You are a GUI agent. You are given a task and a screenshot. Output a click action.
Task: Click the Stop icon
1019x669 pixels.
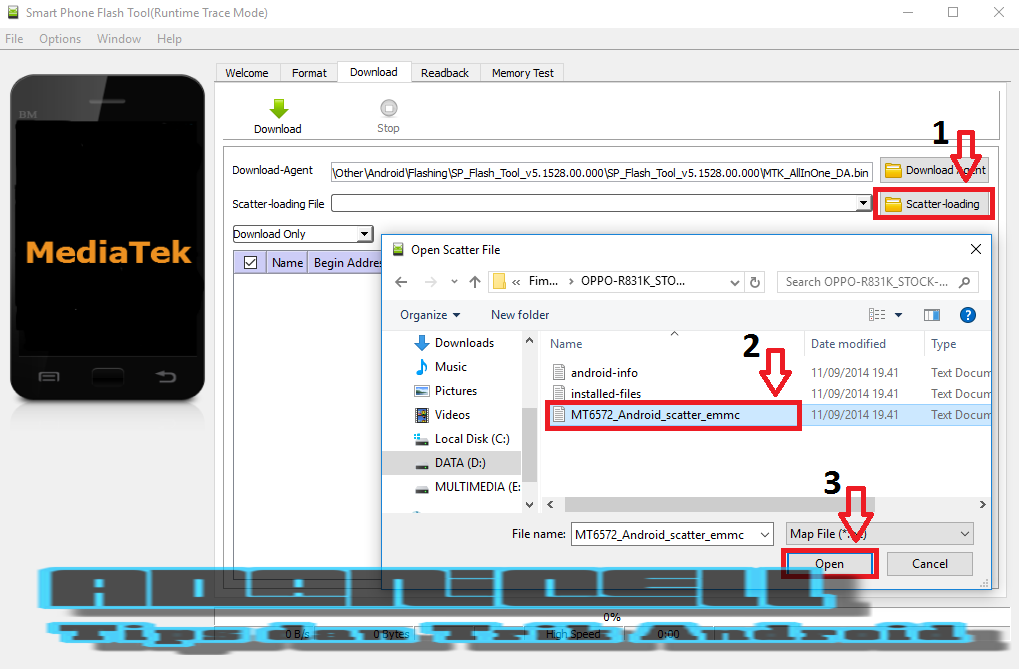coord(389,108)
